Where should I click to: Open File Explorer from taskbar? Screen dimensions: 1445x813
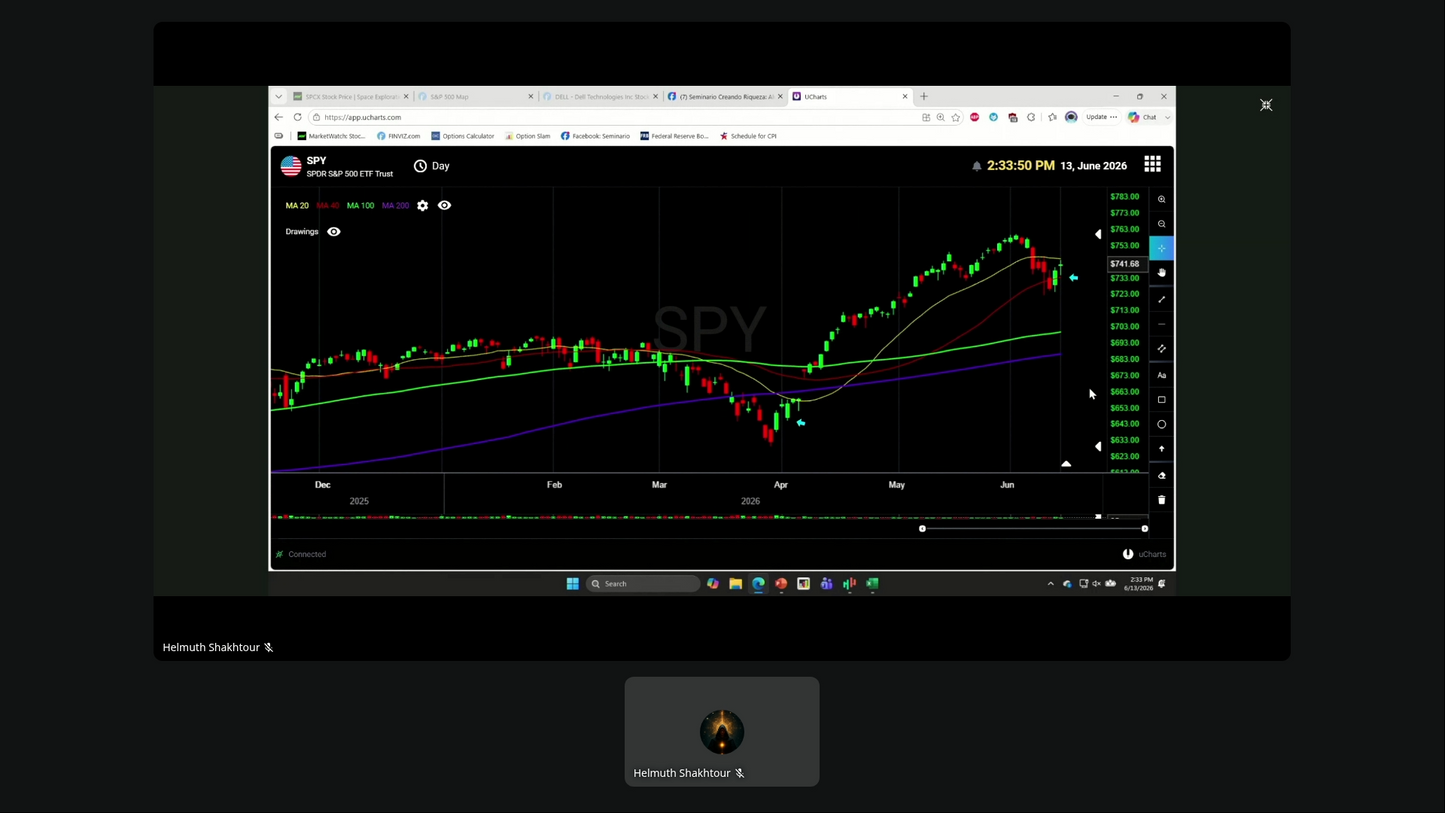pyautogui.click(x=735, y=584)
